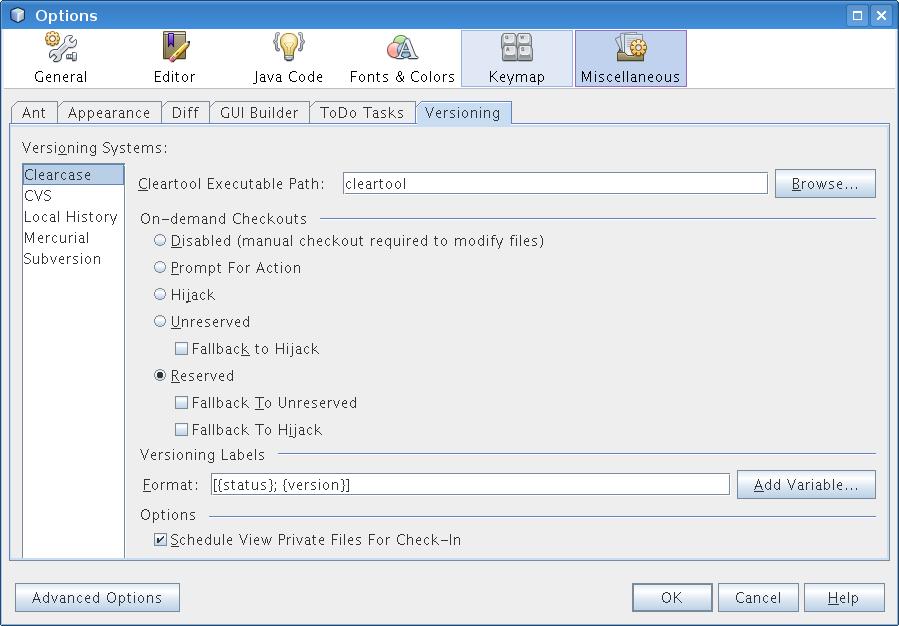Go to the ToDo Tasks tab

(362, 113)
